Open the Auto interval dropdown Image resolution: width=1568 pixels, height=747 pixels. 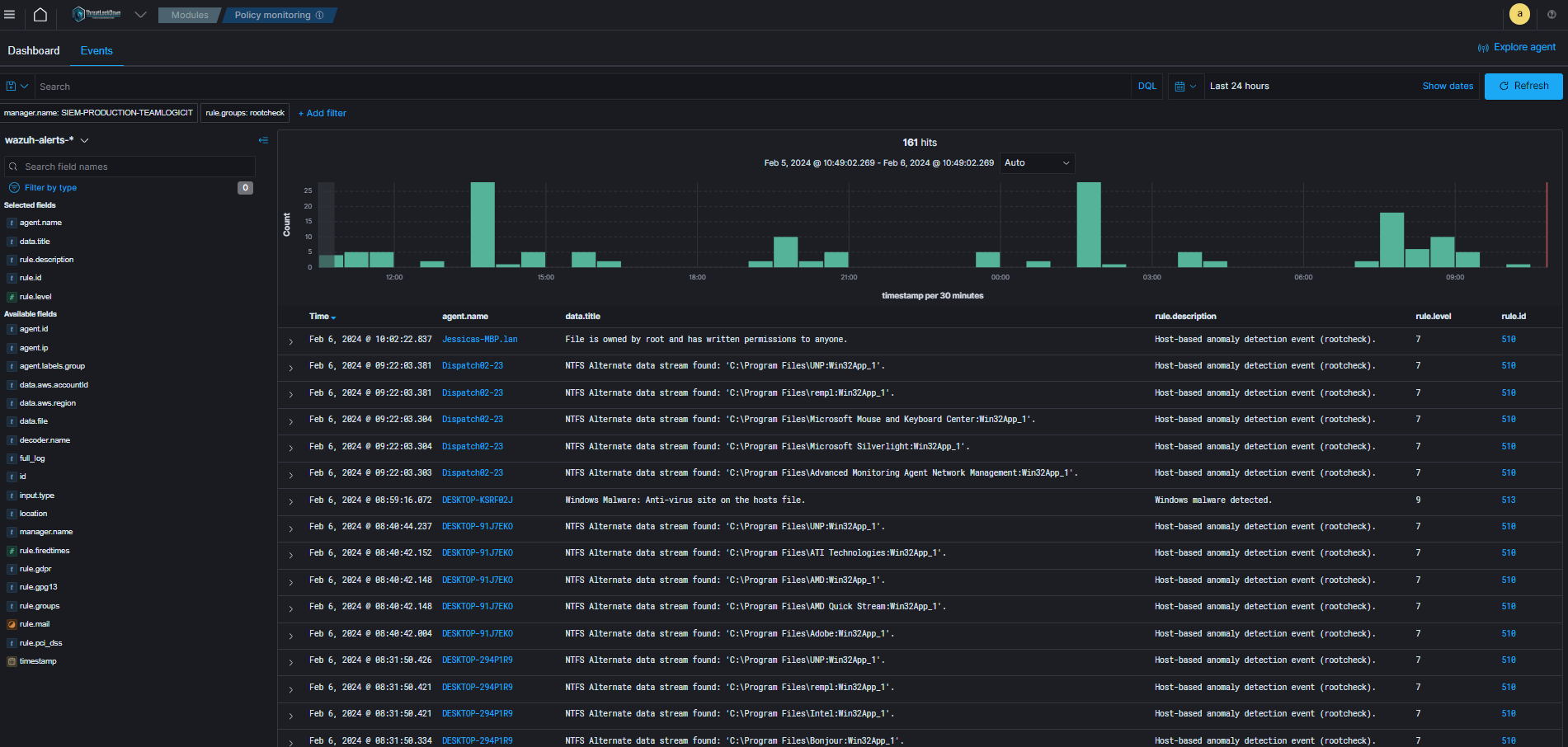point(1037,163)
